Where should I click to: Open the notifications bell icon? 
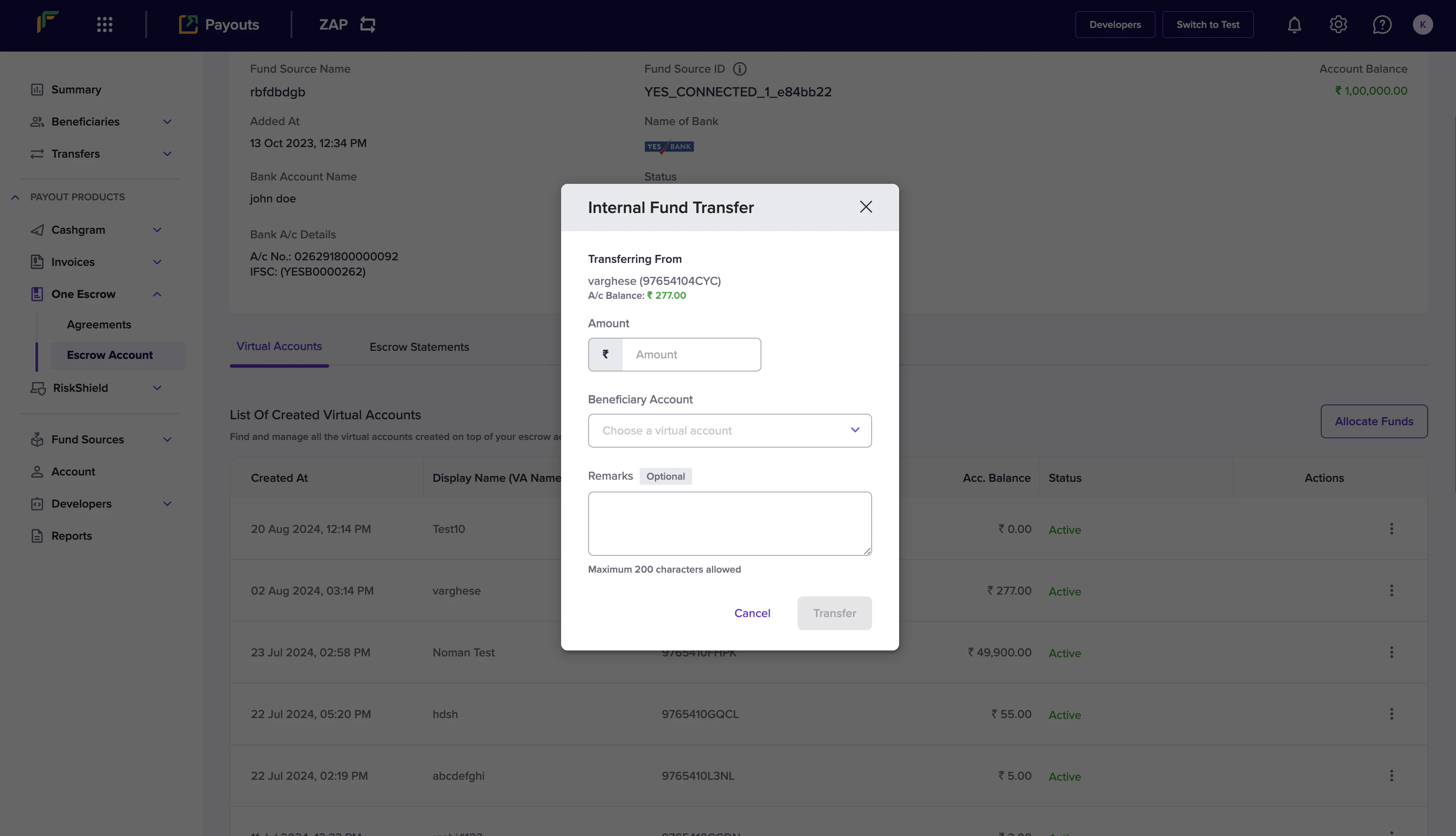[1294, 25]
